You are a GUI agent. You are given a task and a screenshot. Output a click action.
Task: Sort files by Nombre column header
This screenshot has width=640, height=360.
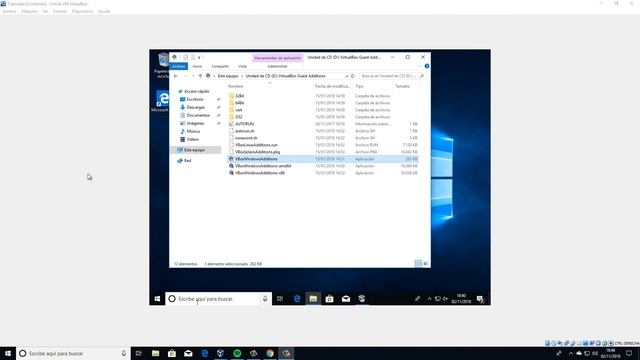point(236,86)
